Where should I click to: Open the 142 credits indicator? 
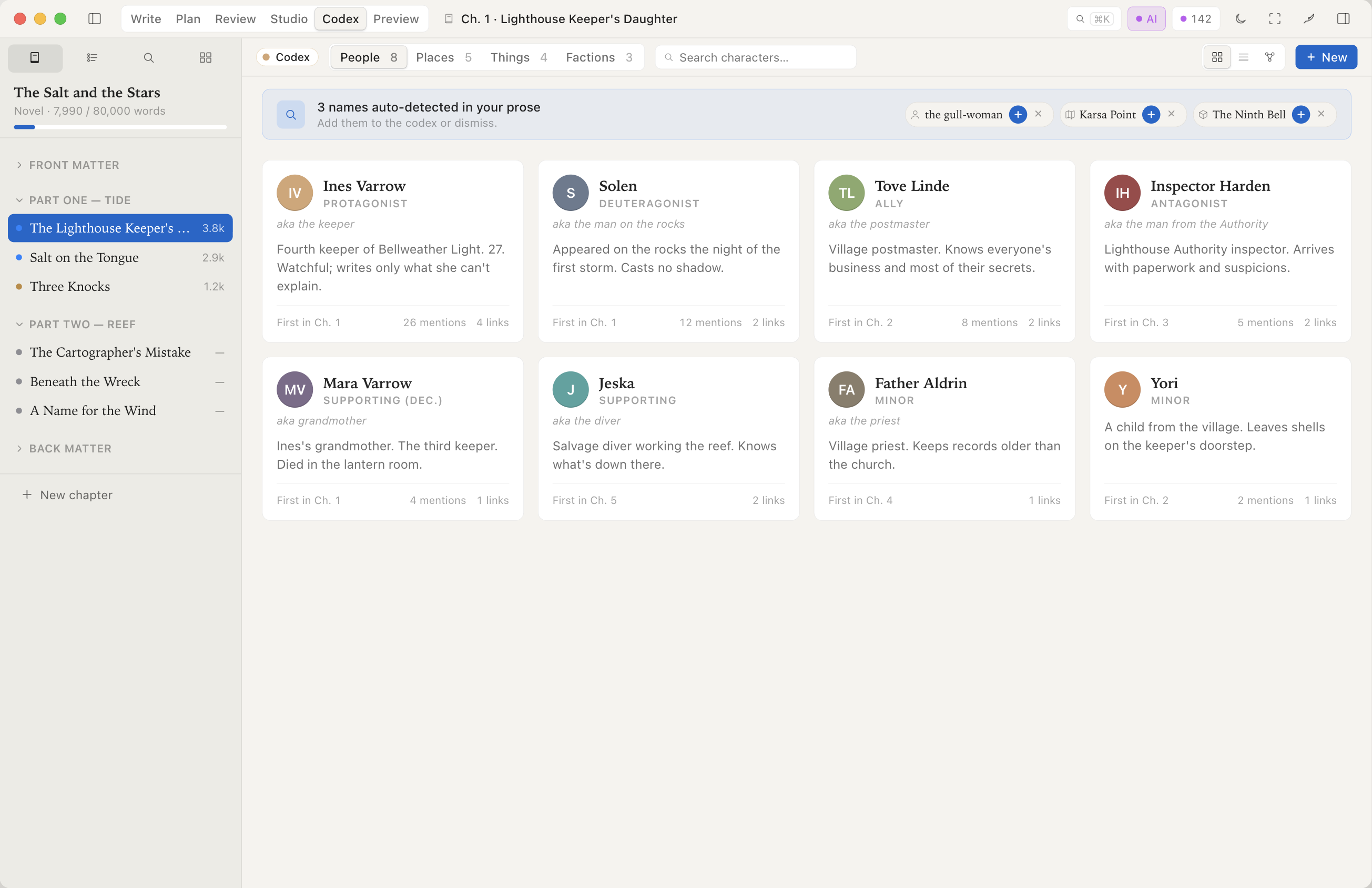click(x=1196, y=18)
